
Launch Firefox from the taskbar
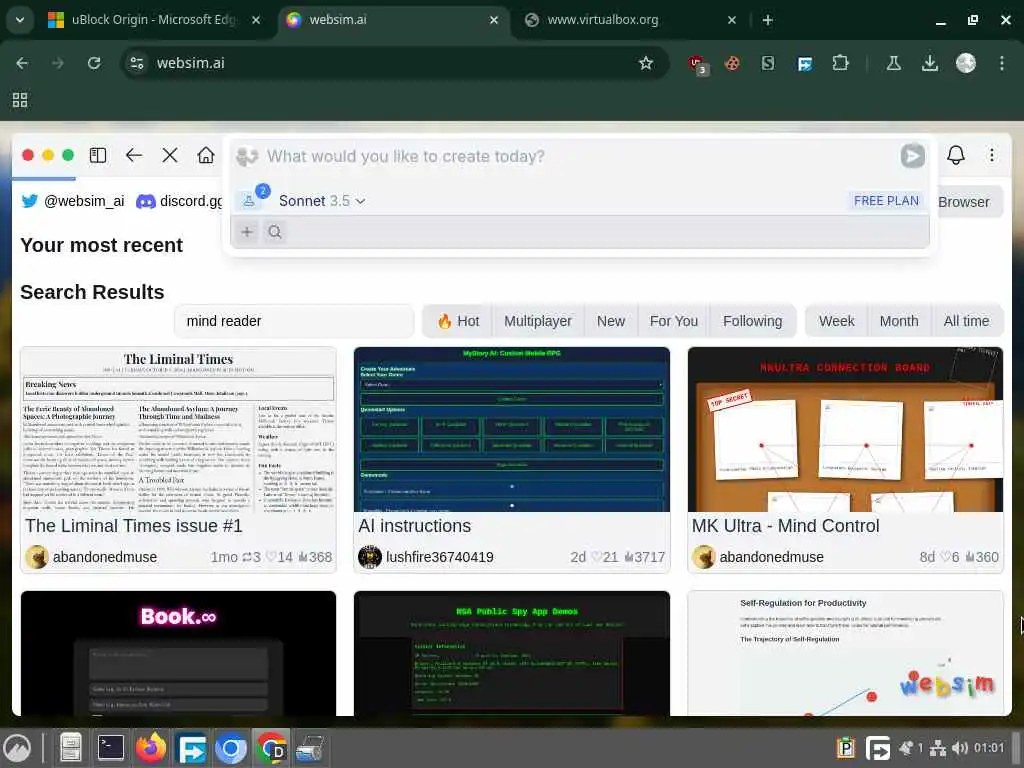(151, 748)
